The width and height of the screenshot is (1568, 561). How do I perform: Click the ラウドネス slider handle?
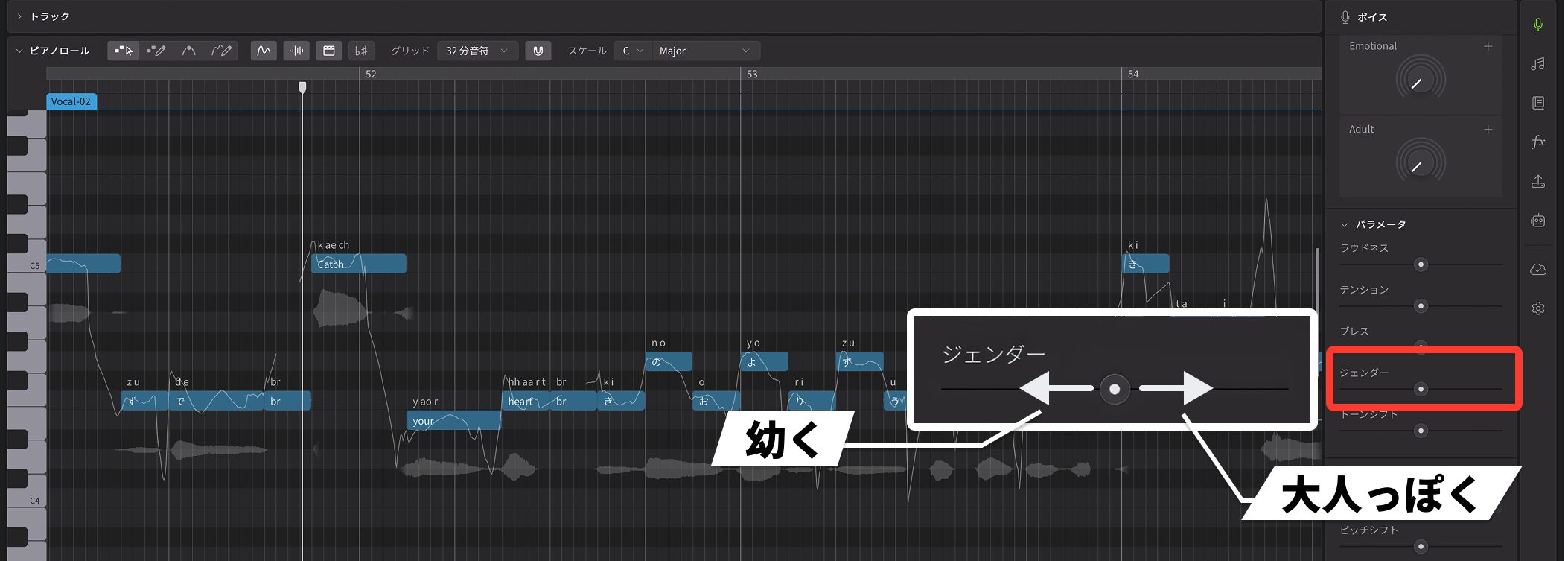(1421, 264)
